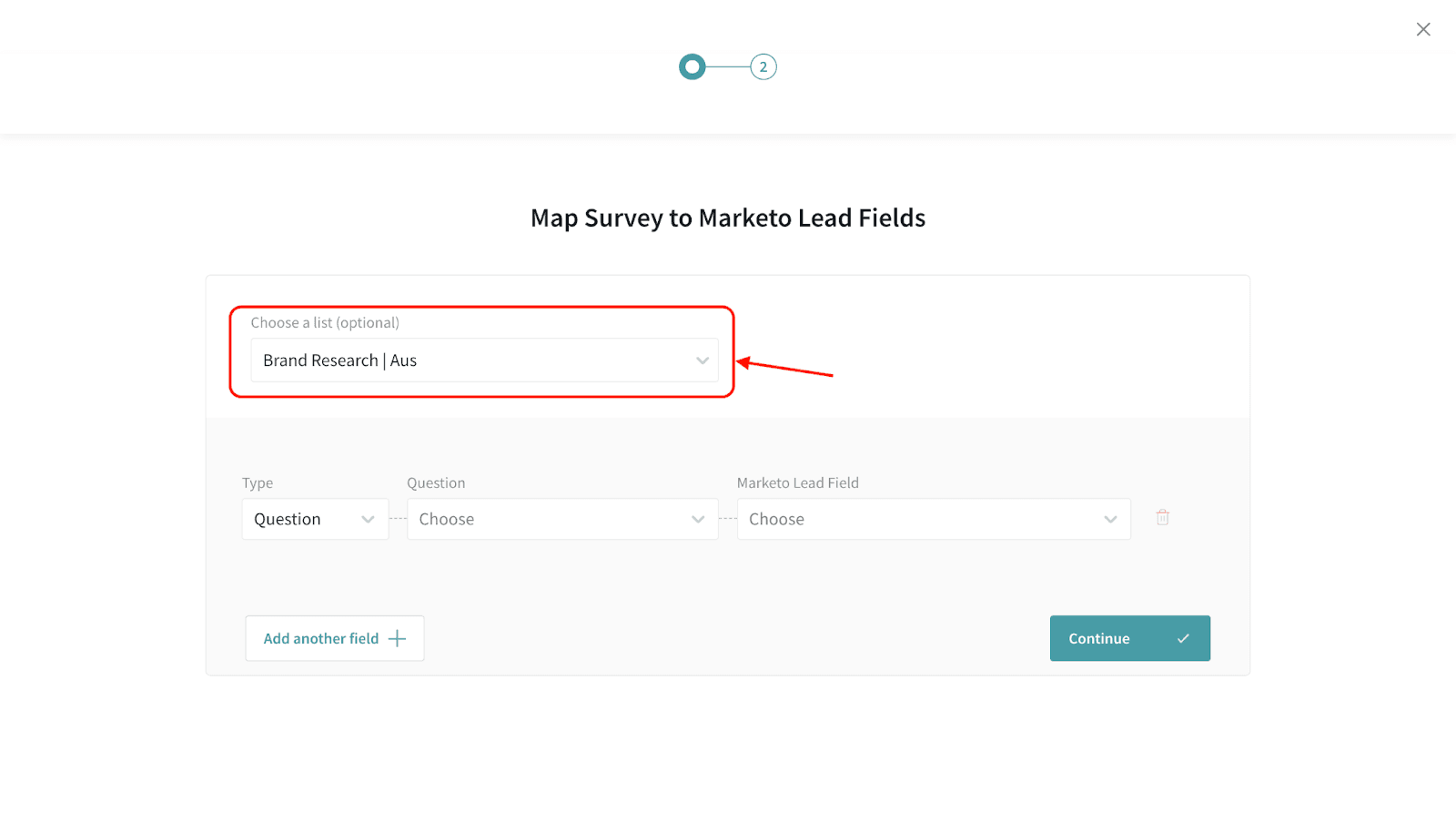
Task: Close the mapping dialog with the X icon
Action: coord(1423,29)
